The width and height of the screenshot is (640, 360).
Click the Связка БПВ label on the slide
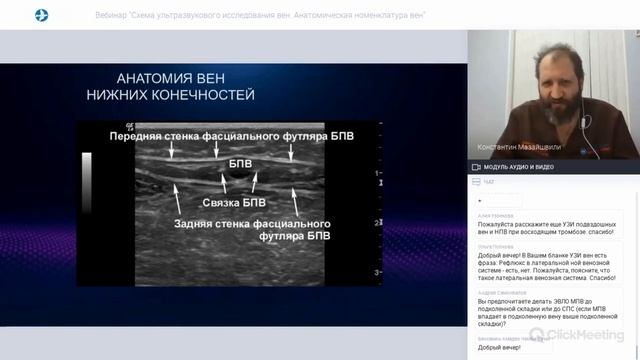point(234,202)
